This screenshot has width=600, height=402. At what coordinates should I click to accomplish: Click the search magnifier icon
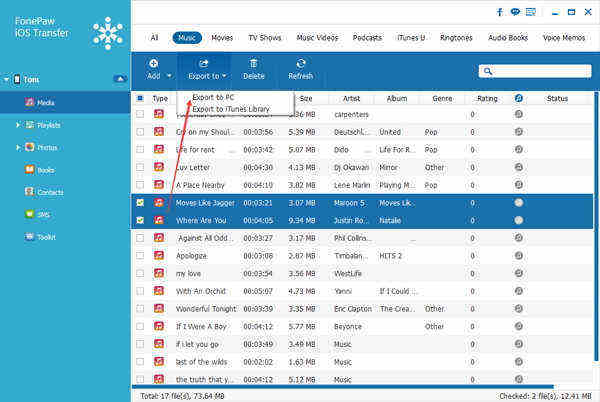(x=488, y=71)
